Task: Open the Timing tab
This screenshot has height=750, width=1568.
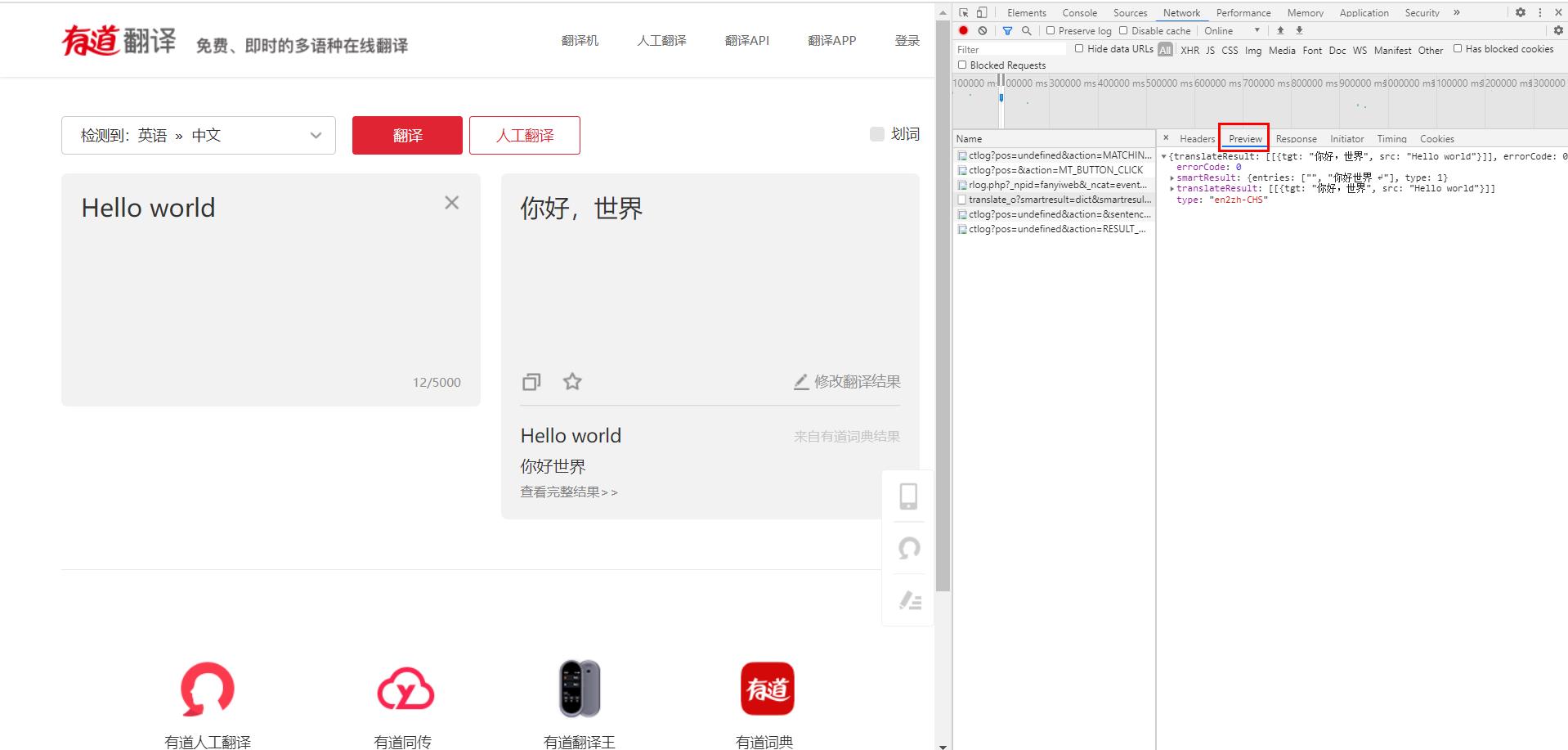Action: click(1392, 138)
